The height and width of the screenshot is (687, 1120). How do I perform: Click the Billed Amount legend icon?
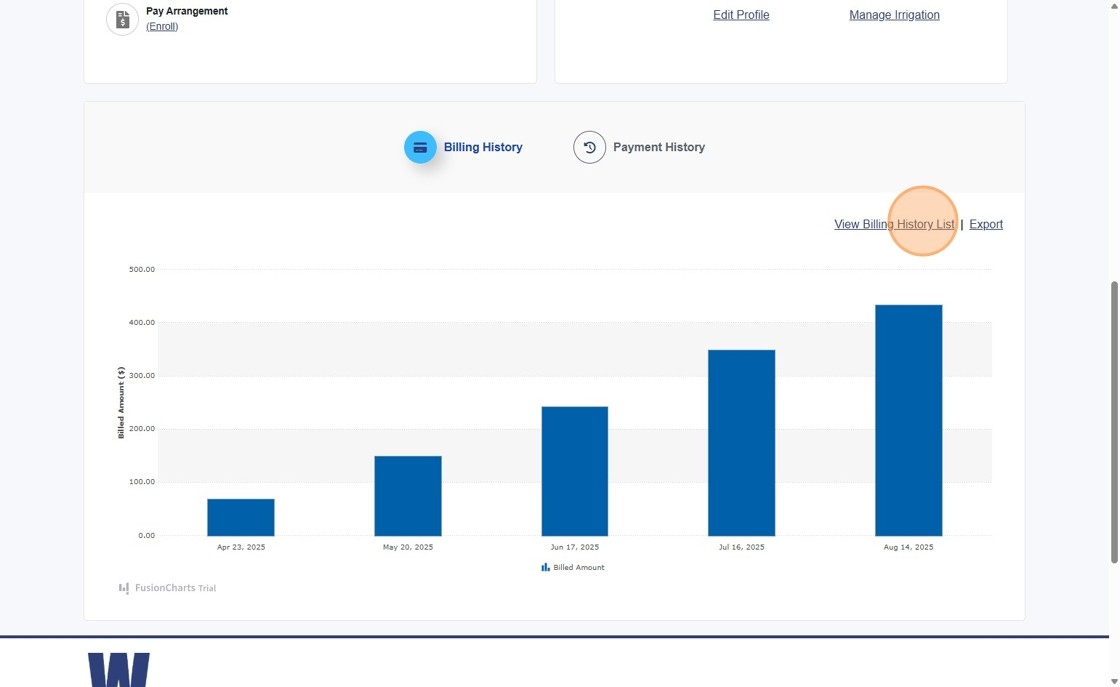(545, 567)
